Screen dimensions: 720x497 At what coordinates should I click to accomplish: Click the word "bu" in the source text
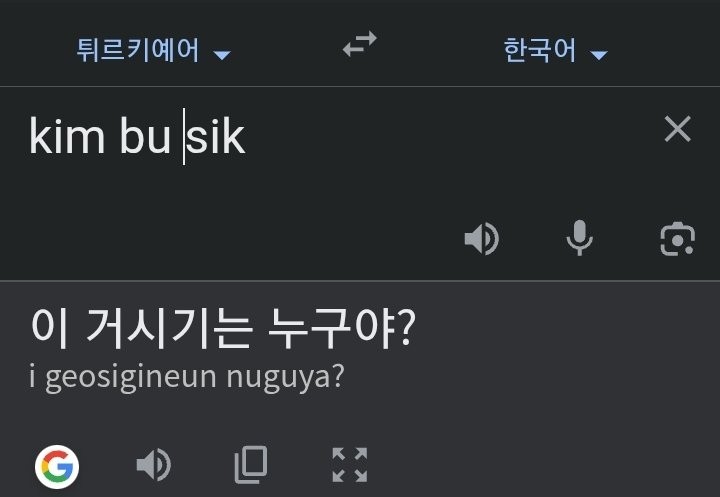tap(145, 138)
